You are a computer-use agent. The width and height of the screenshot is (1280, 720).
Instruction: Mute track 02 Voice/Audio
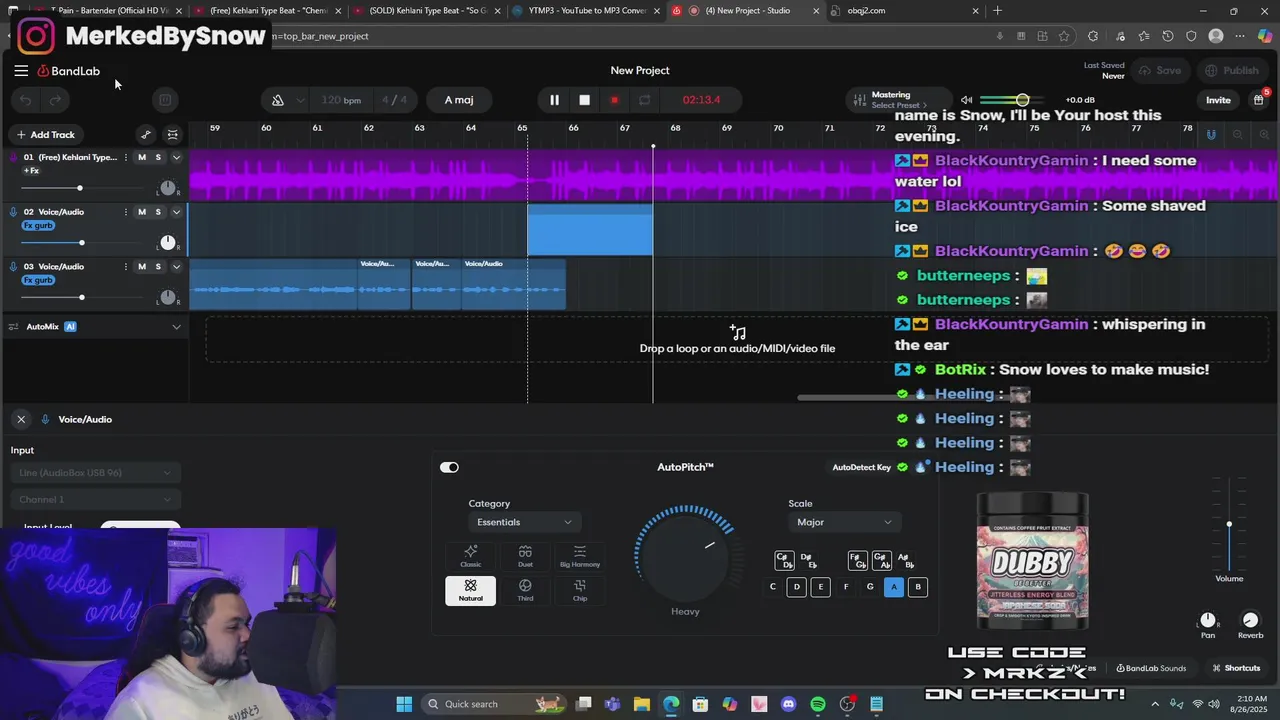click(141, 212)
